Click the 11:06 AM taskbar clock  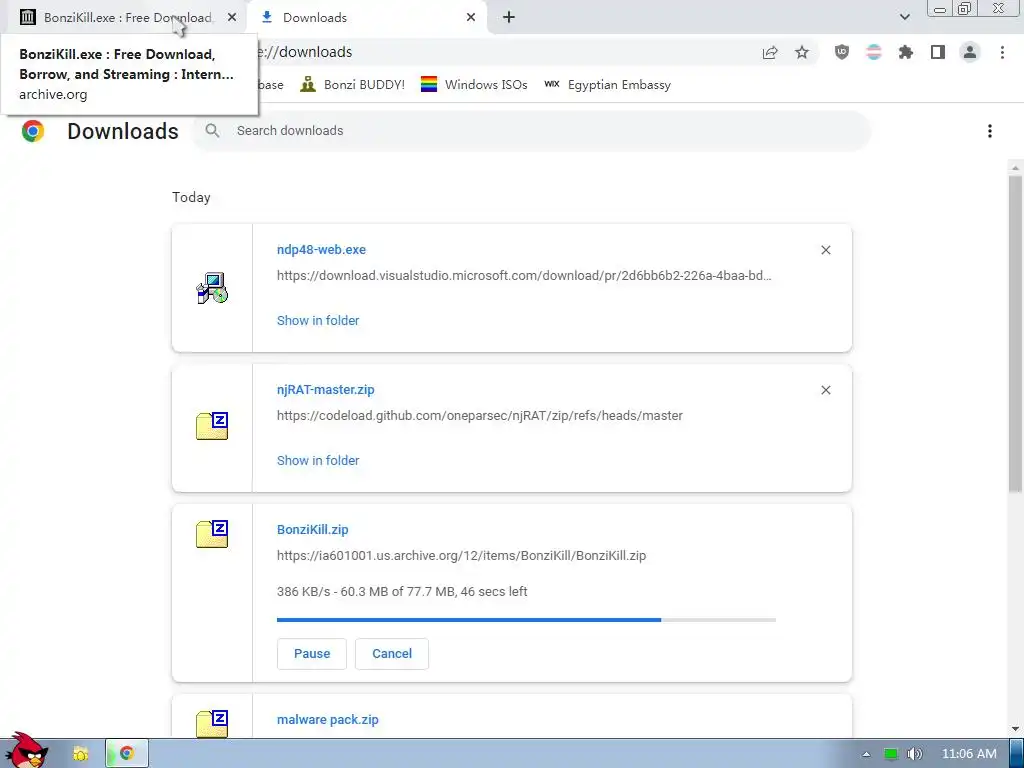pos(969,754)
